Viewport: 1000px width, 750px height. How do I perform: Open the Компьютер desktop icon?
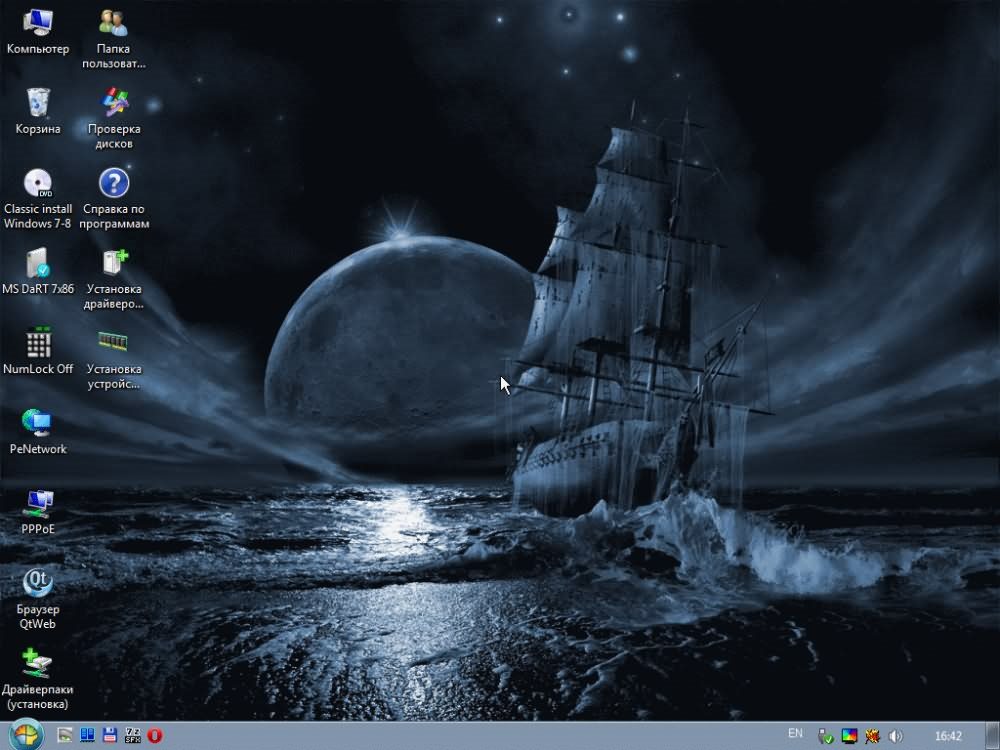(38, 22)
